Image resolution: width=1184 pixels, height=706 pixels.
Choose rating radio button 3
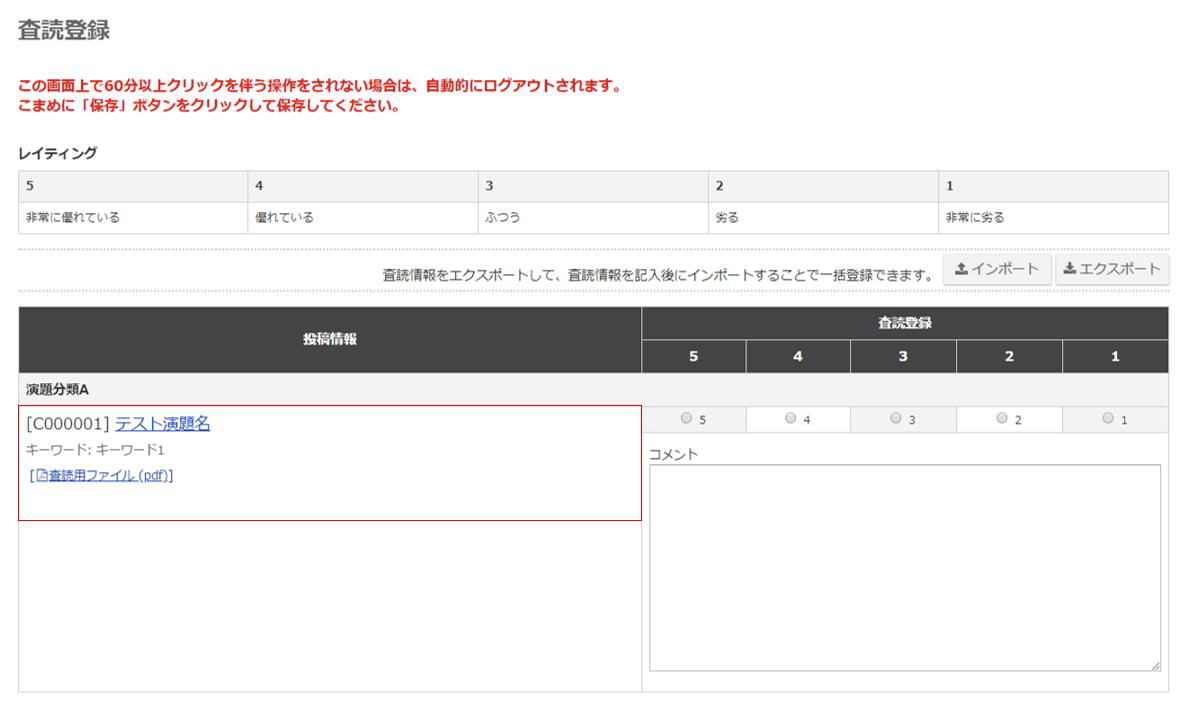coord(895,419)
